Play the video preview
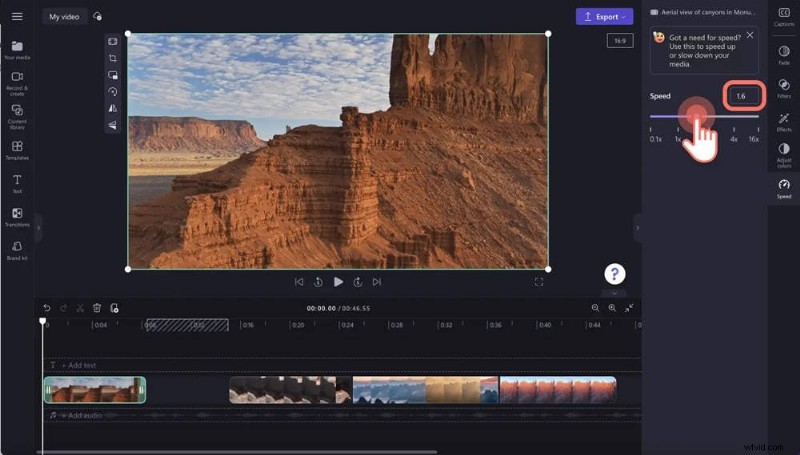800x455 pixels. tap(338, 282)
